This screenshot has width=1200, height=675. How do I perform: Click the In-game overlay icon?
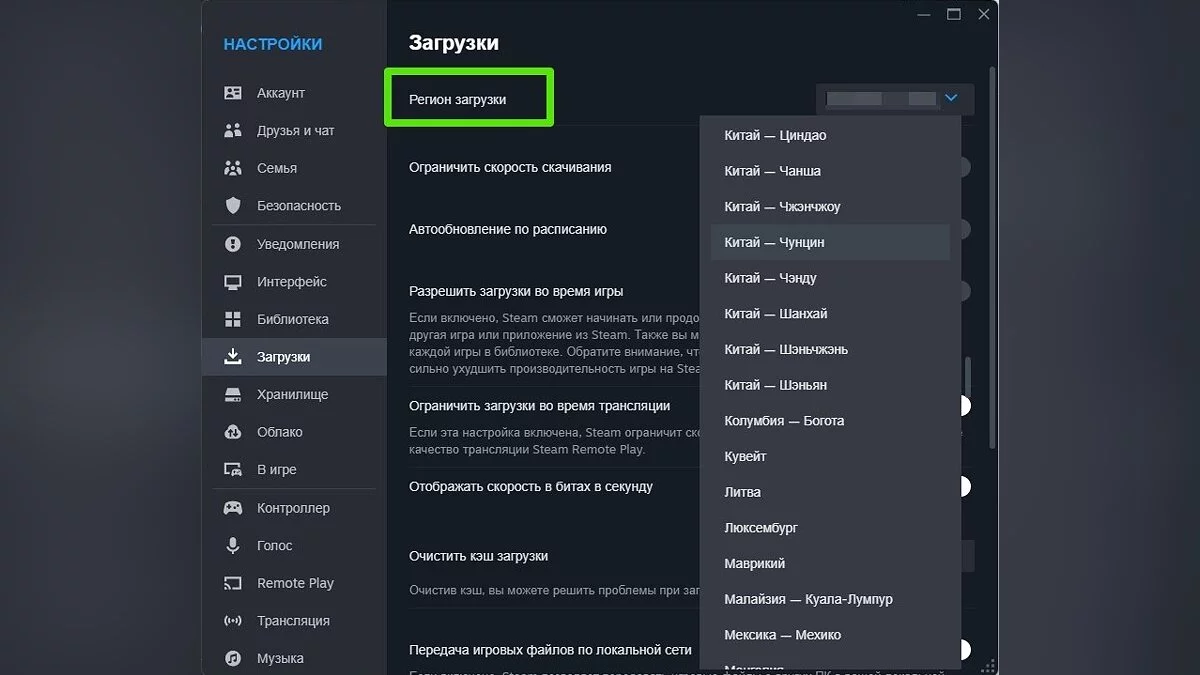[233, 470]
